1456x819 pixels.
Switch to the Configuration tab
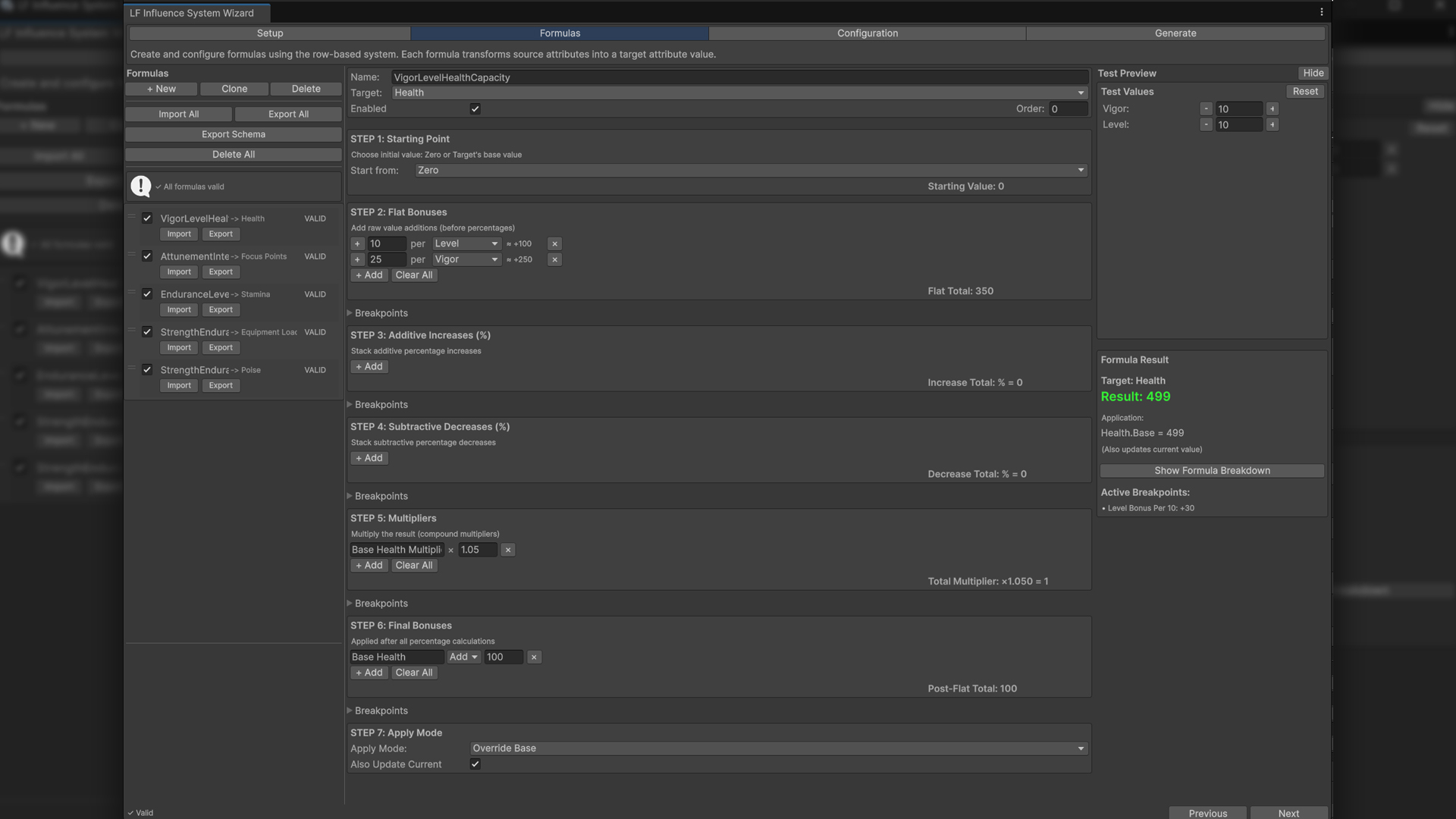pyautogui.click(x=867, y=33)
